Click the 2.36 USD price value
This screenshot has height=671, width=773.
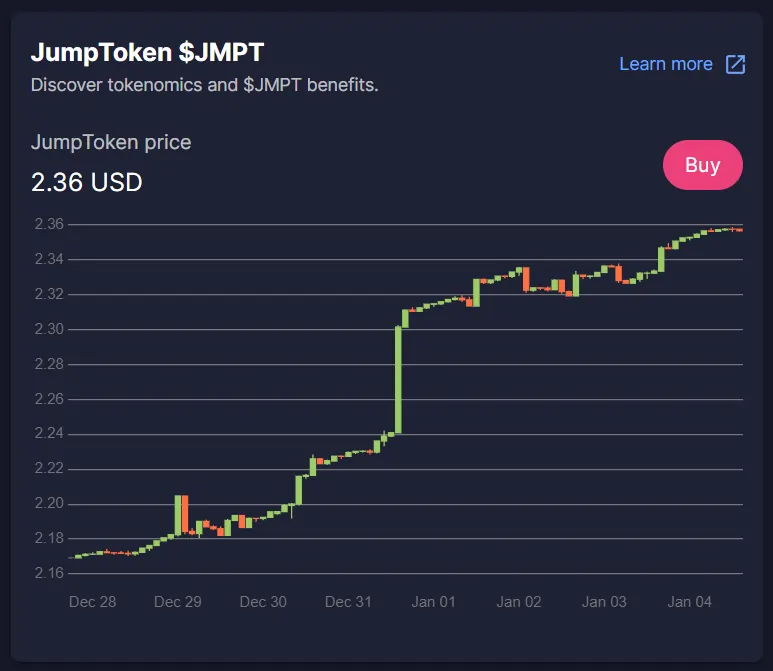click(87, 182)
